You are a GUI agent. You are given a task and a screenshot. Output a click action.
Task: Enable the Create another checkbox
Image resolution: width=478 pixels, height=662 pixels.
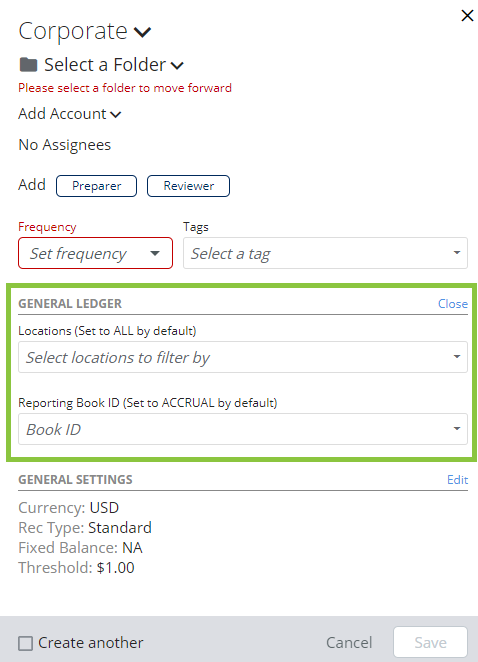pos(25,643)
